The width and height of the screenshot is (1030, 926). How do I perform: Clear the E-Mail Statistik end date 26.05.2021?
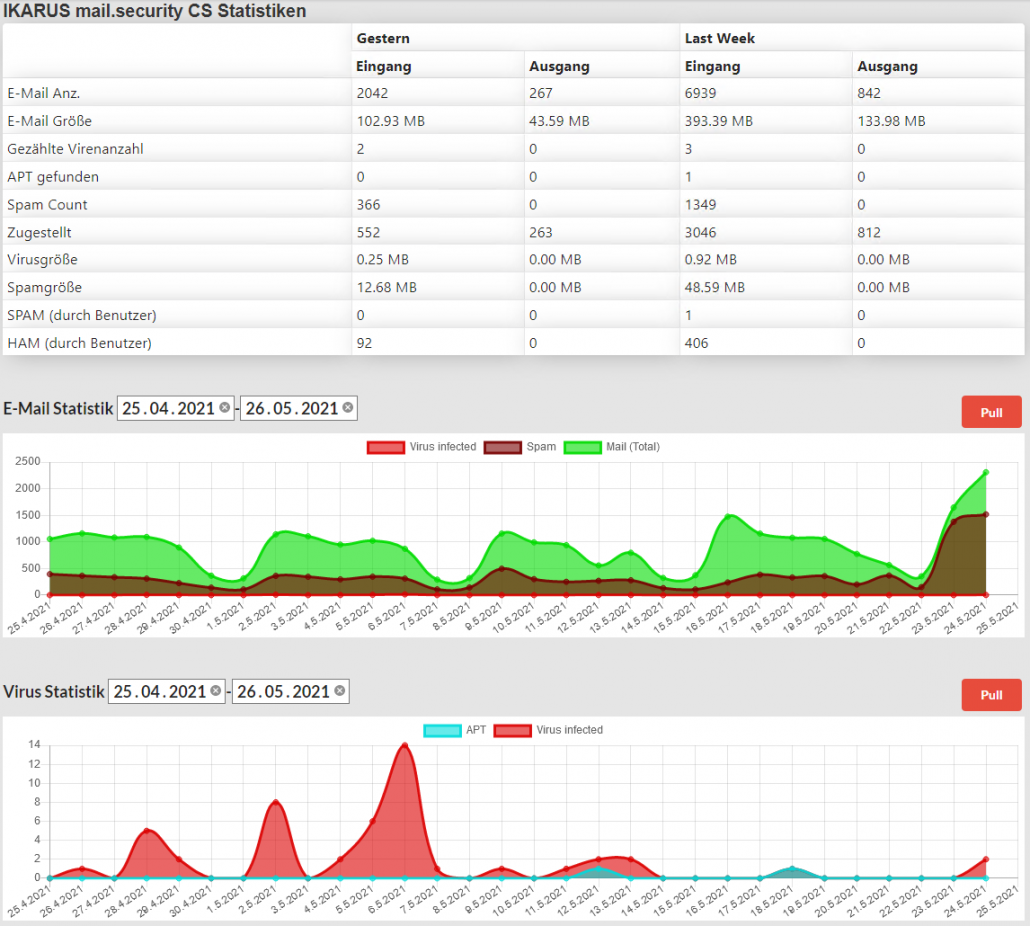(x=347, y=408)
